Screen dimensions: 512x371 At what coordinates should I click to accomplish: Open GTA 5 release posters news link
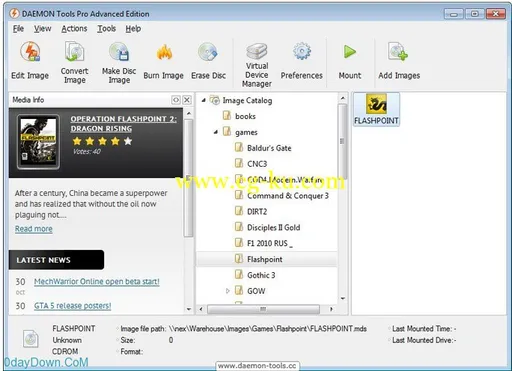(72, 306)
